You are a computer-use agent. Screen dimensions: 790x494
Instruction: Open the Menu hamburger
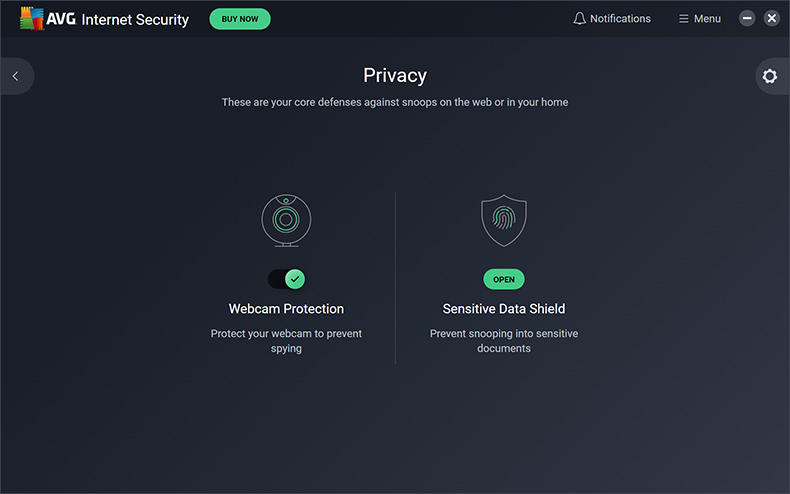tap(700, 19)
